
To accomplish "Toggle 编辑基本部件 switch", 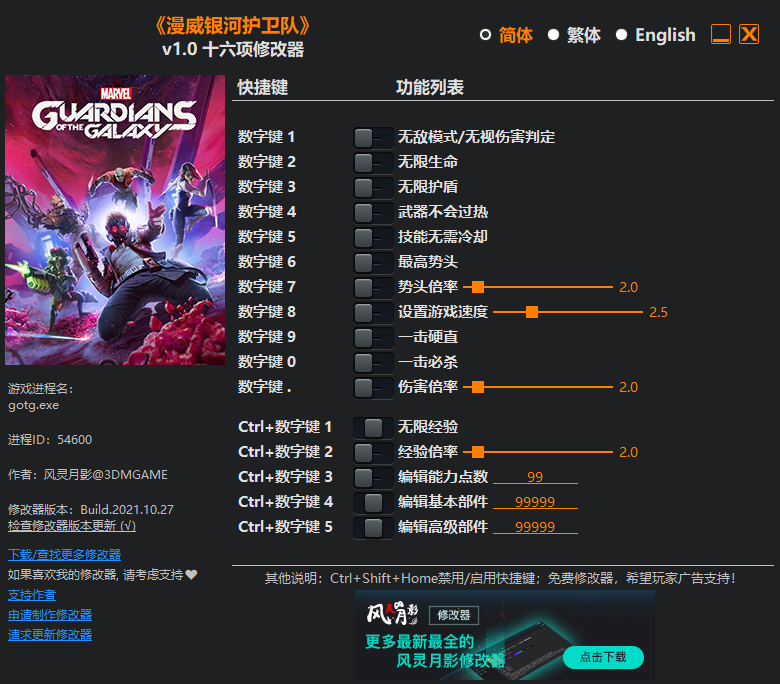I will click(x=373, y=502).
